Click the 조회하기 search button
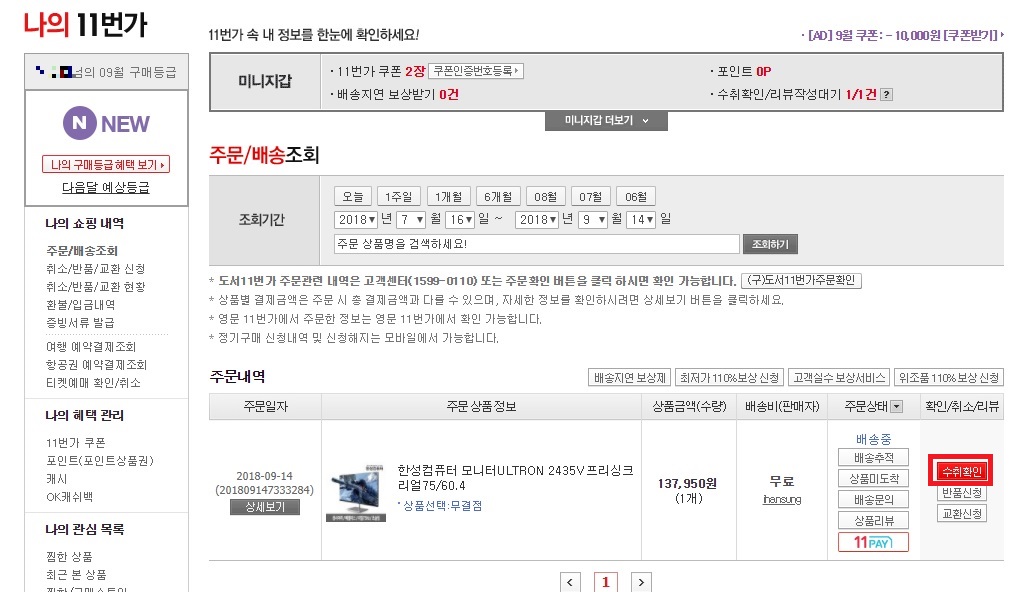Screen dimensions: 1010x592 coord(770,244)
